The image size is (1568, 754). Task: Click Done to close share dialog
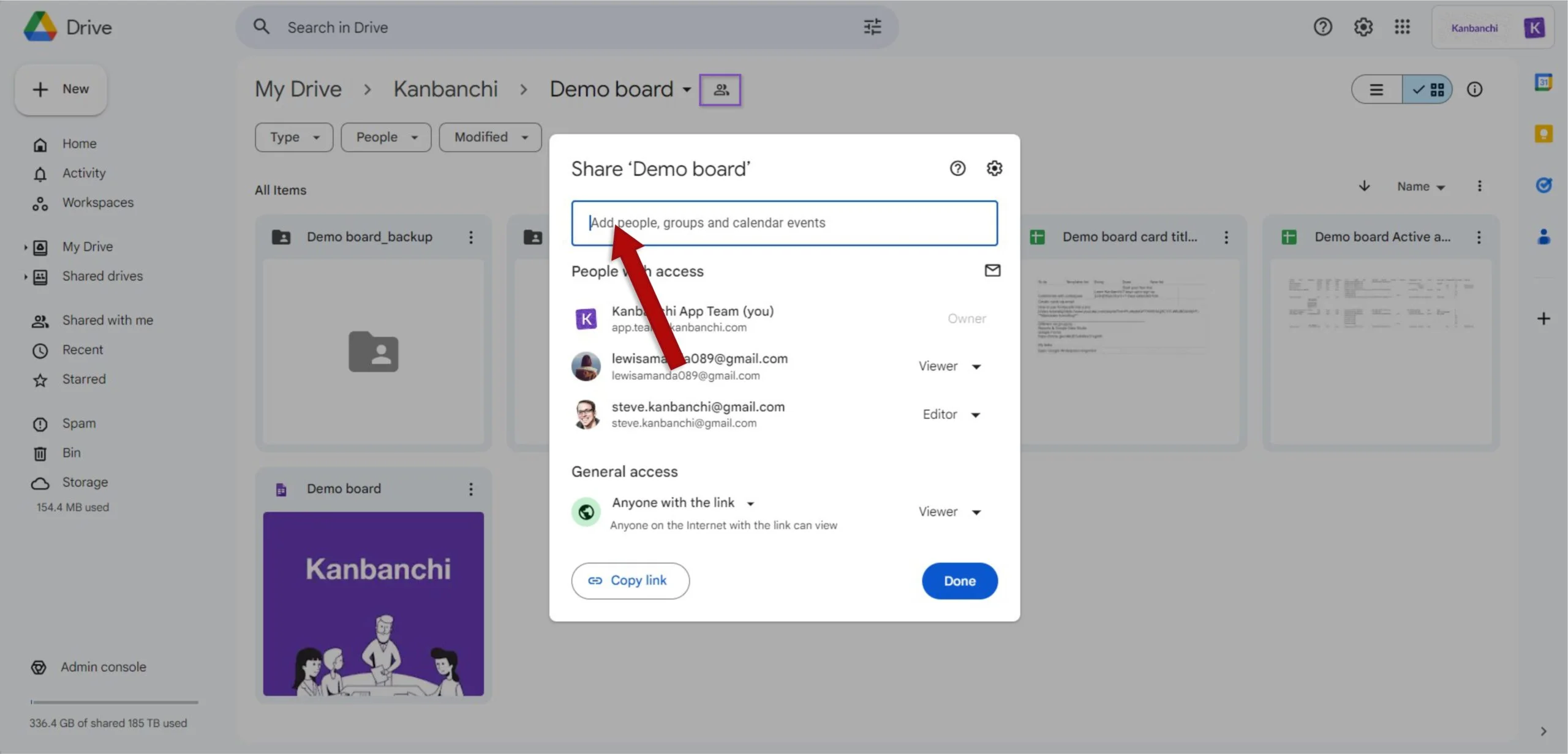pos(959,581)
